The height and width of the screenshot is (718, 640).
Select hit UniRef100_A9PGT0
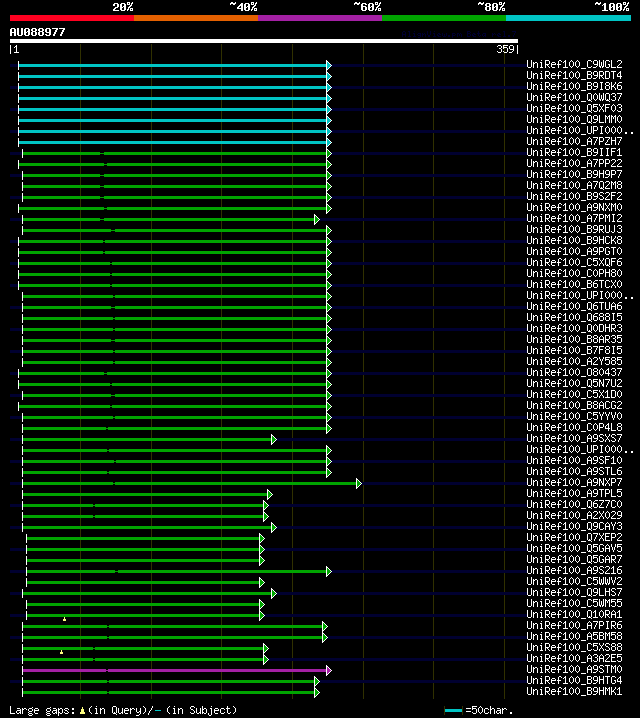click(574, 251)
